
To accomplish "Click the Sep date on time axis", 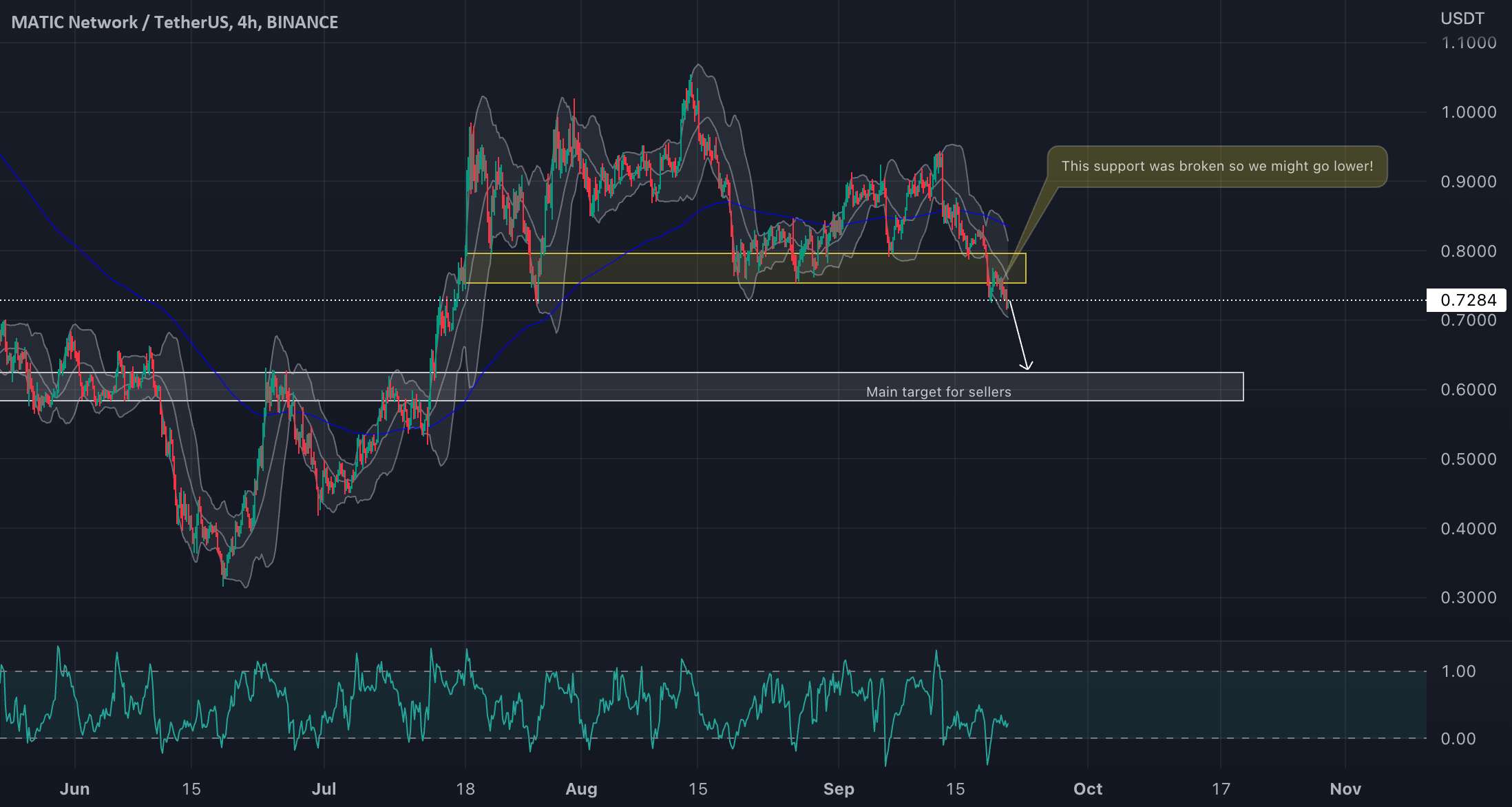I will point(839,789).
